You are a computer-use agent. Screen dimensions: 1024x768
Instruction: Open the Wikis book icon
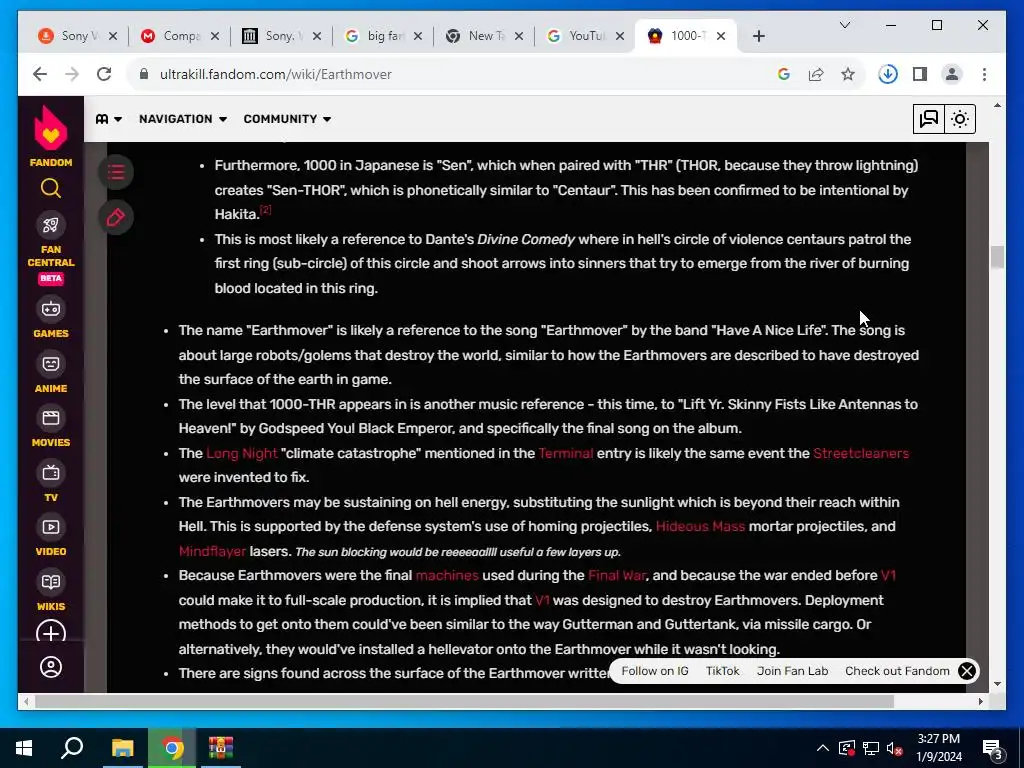point(51,582)
